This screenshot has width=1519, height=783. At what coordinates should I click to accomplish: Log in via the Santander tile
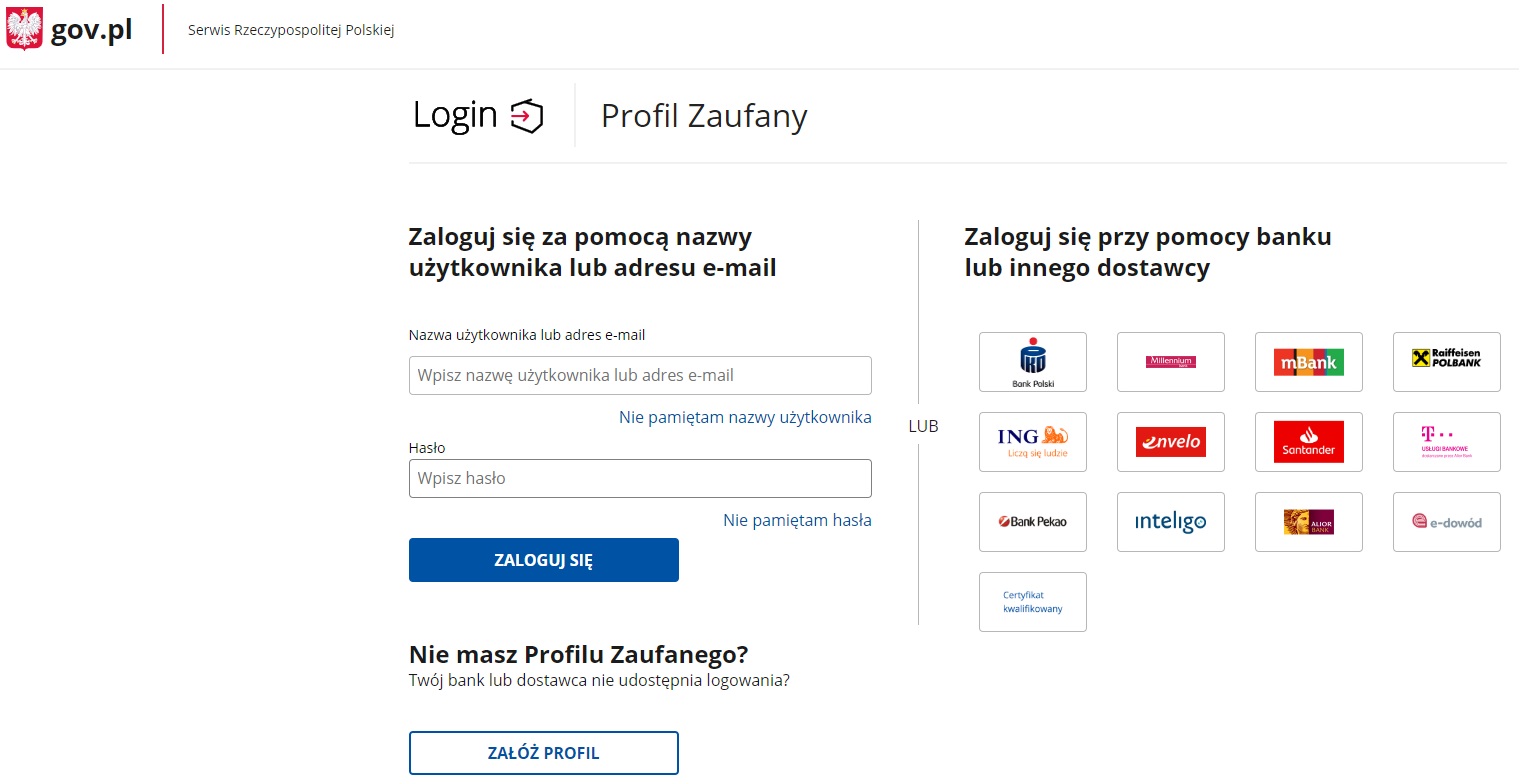click(1309, 442)
